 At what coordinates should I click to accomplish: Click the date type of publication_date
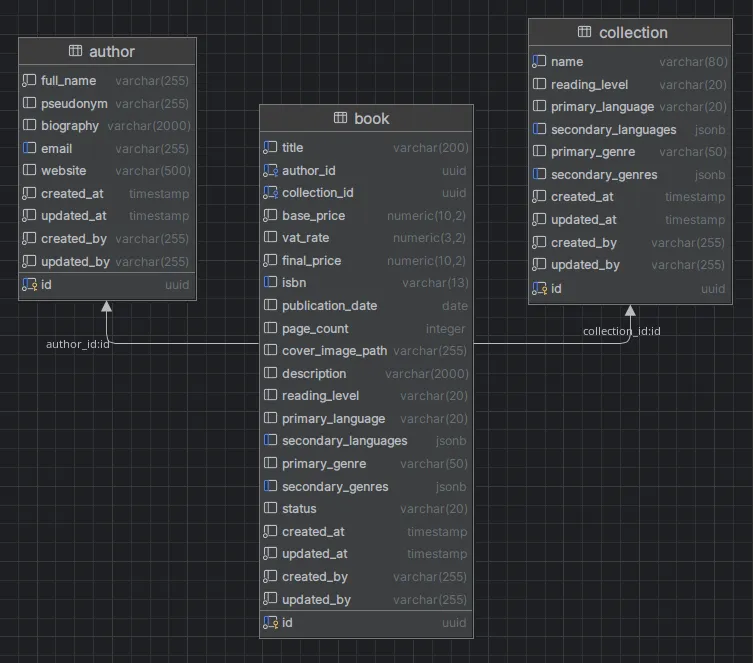(x=454, y=305)
